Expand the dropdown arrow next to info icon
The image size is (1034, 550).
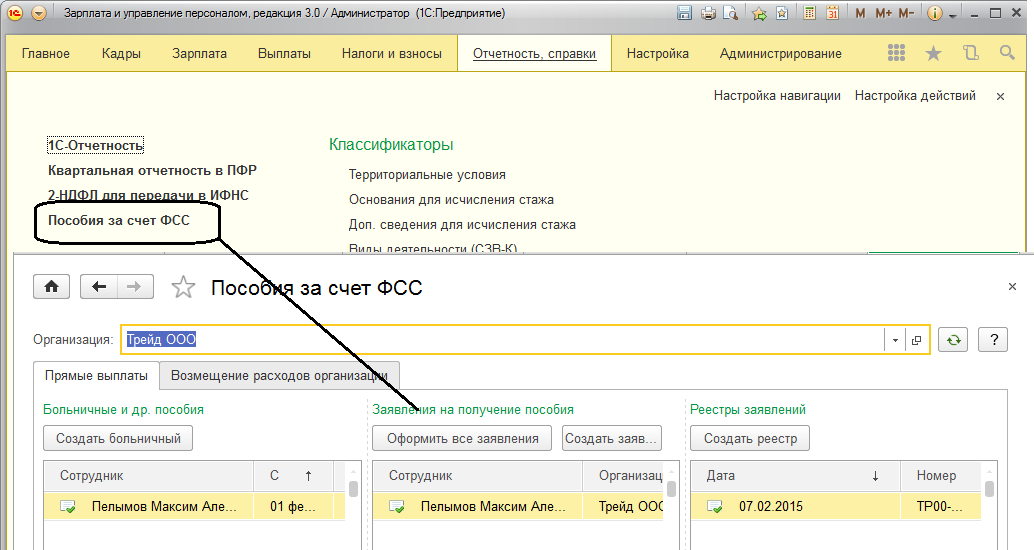(952, 16)
